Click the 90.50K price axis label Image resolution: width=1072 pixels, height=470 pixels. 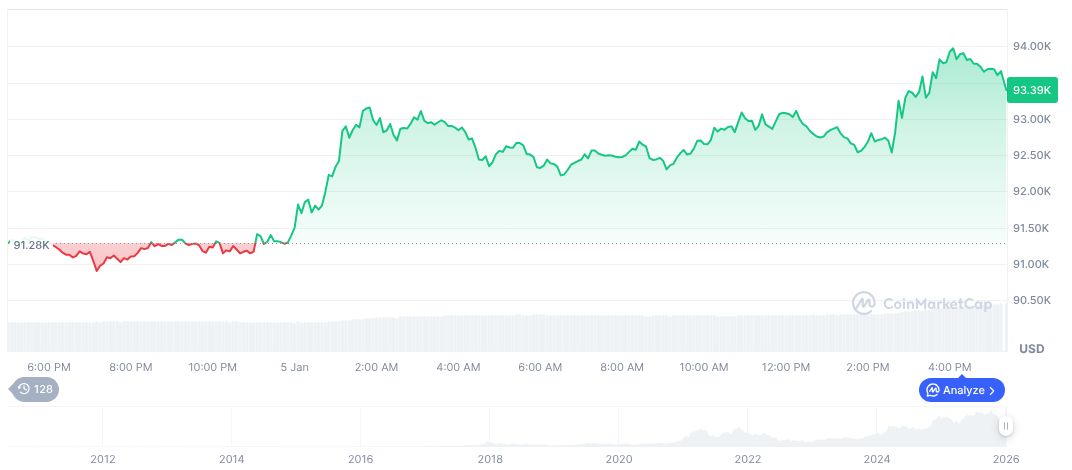click(x=1032, y=300)
